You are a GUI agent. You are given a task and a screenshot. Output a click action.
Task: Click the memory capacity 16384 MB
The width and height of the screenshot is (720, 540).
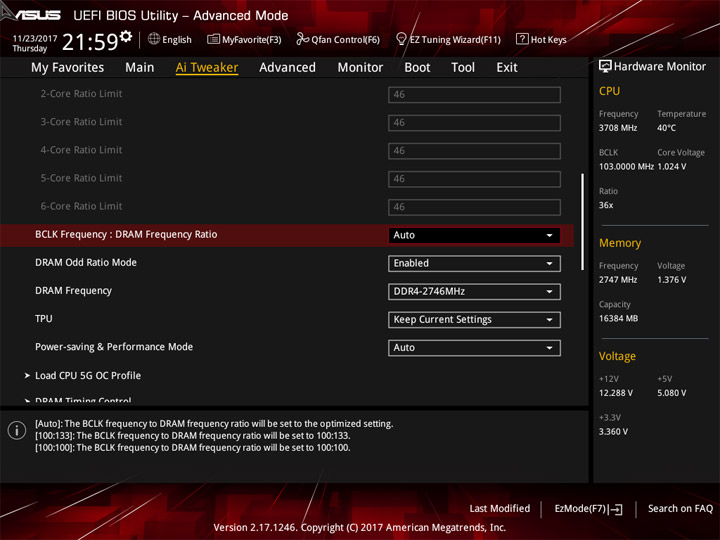tap(618, 318)
